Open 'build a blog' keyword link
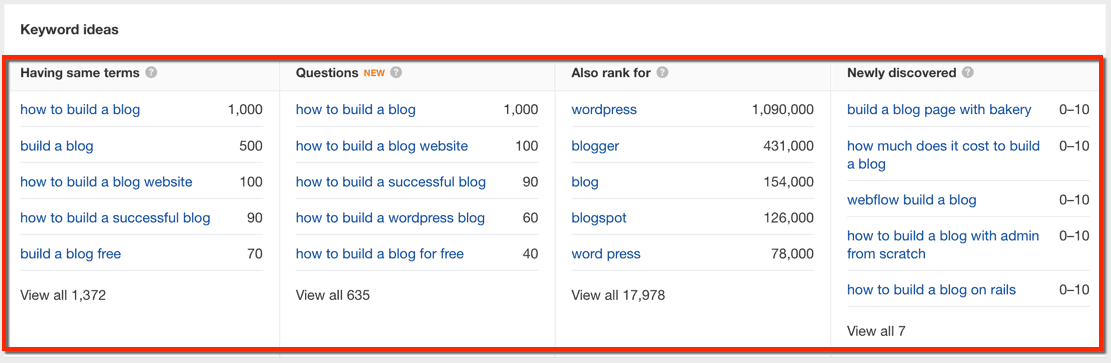The height and width of the screenshot is (363, 1111). [x=57, y=146]
